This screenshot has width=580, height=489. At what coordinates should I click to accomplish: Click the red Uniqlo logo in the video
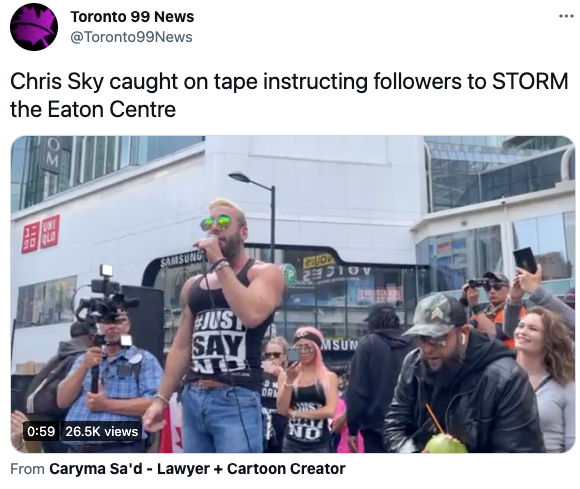coord(41,234)
